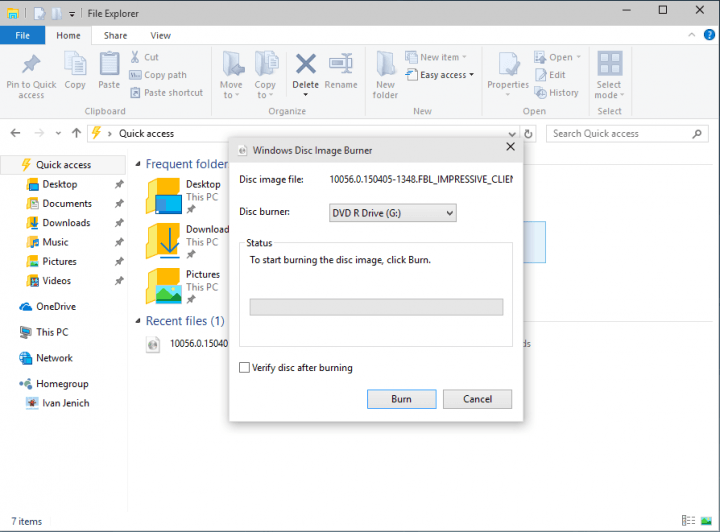Expand the Easy access dropdown
The height and width of the screenshot is (532, 720).
click(472, 75)
